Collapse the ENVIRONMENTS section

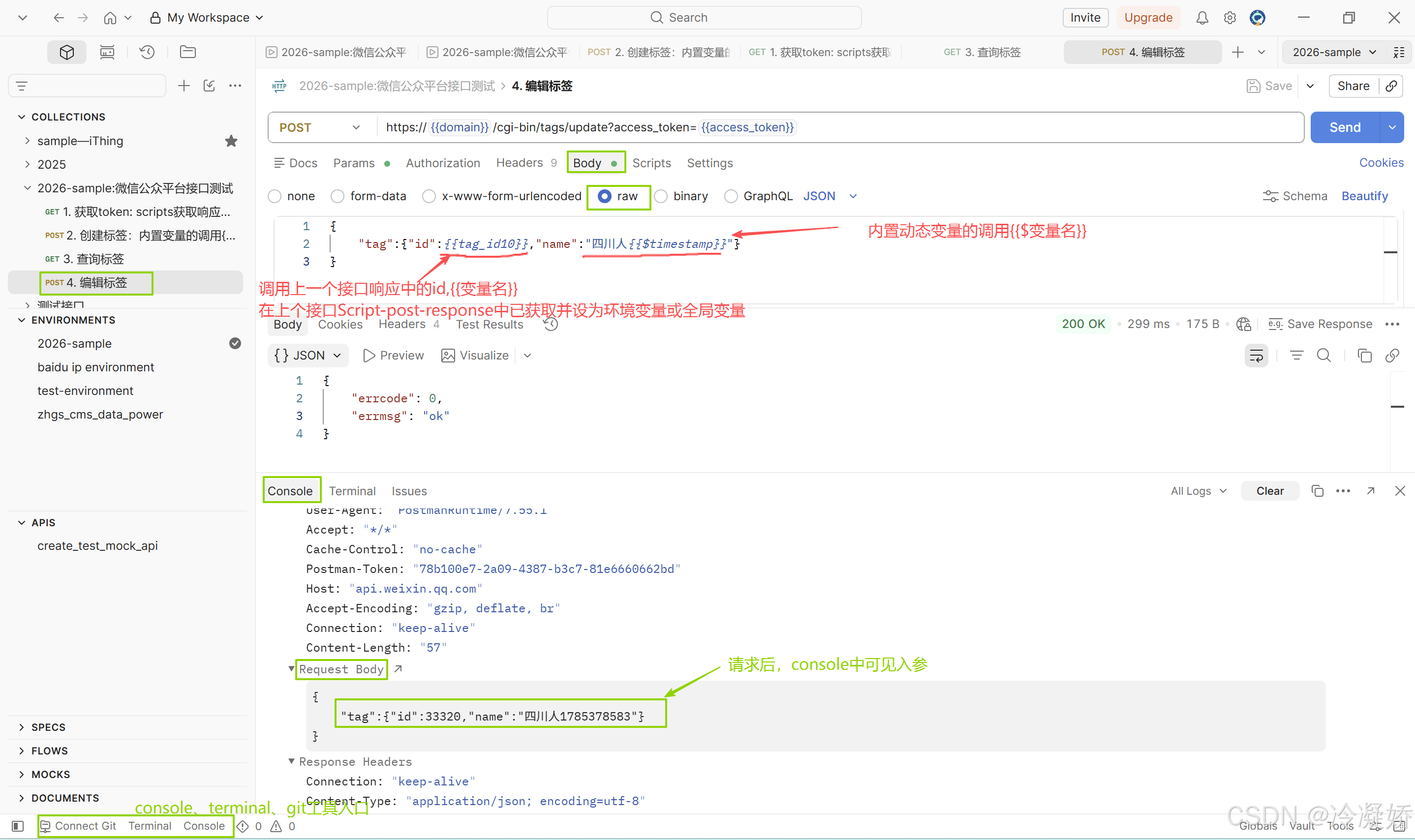(22, 320)
